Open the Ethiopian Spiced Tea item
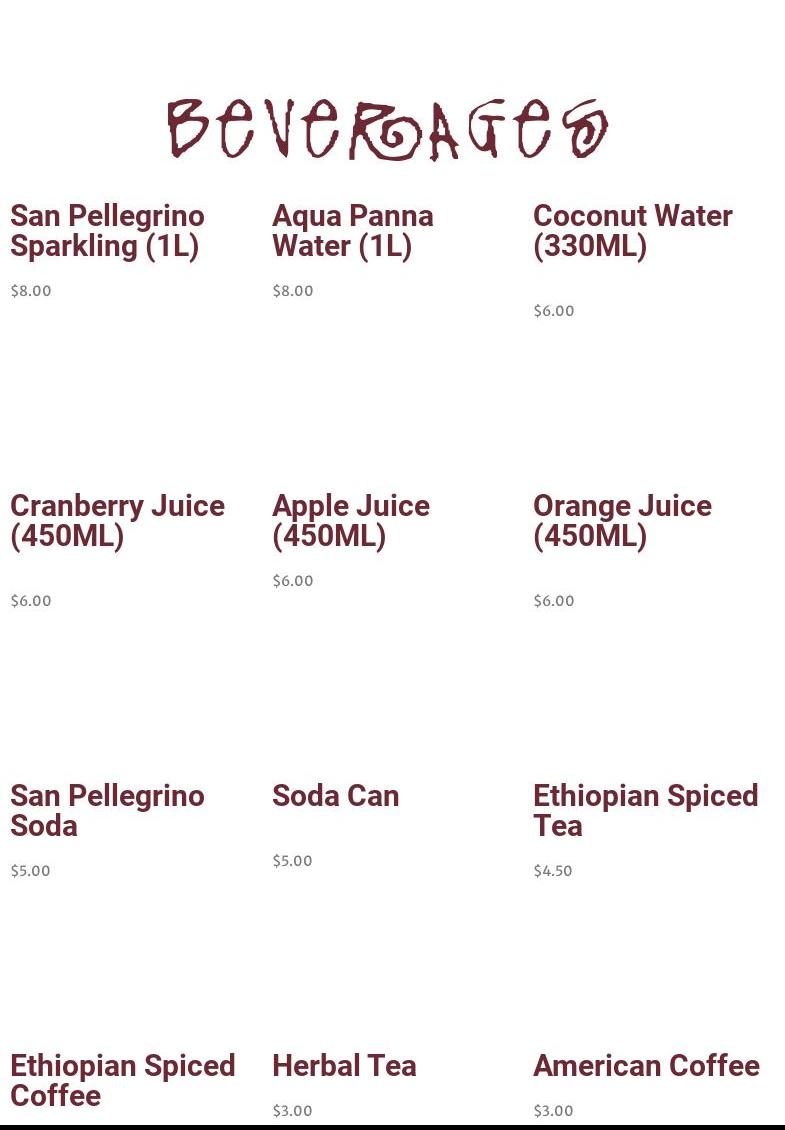The image size is (785, 1130). point(645,811)
